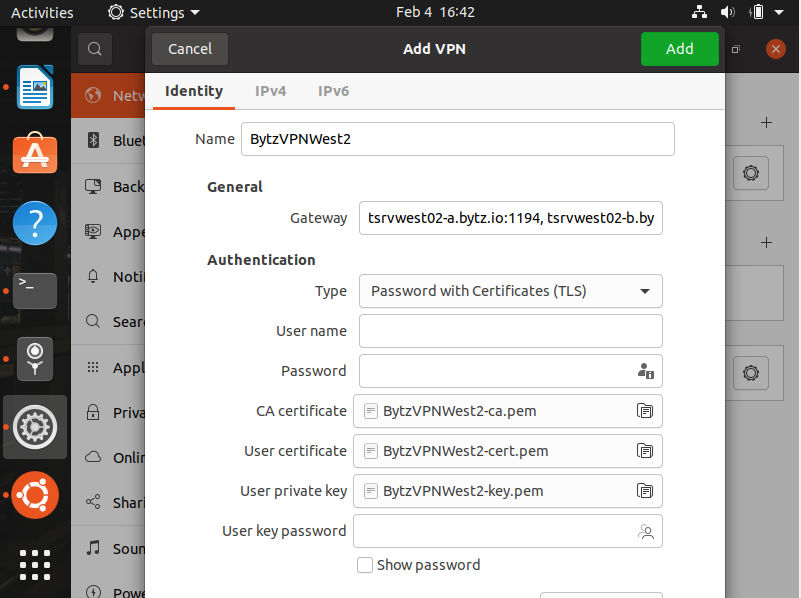Viewport: 801px width, 598px height.
Task: Select the Notifications bell icon in sidebar
Action: [x=93, y=276]
